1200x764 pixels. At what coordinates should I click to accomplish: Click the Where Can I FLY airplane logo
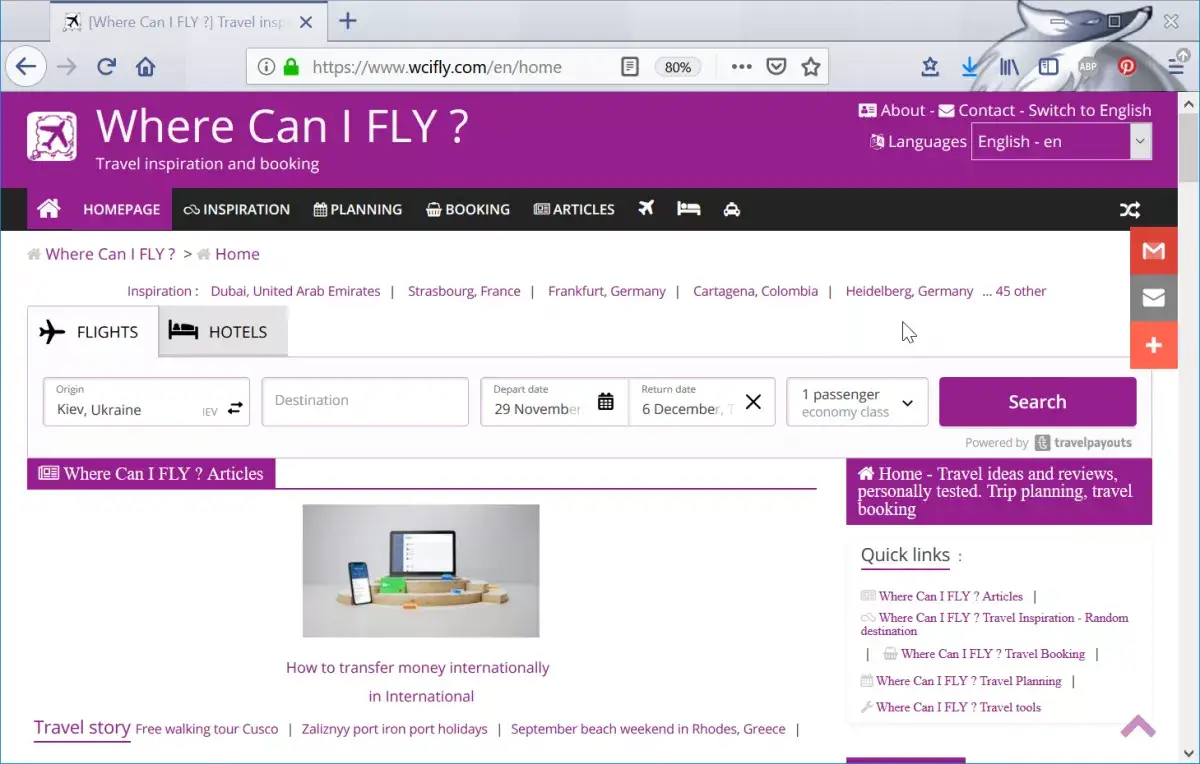pos(52,136)
